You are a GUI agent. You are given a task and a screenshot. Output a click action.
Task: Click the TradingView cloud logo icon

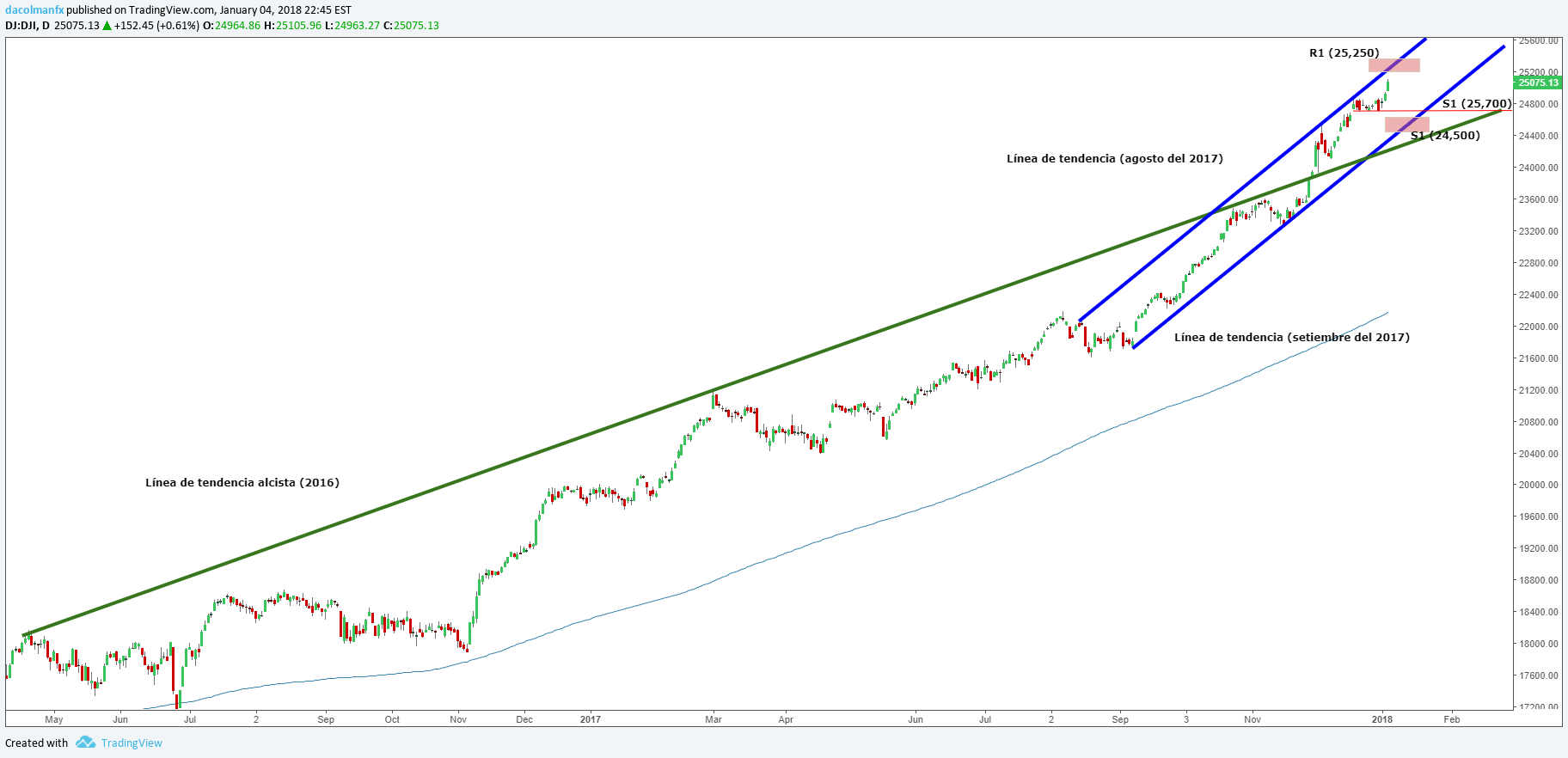click(x=85, y=742)
